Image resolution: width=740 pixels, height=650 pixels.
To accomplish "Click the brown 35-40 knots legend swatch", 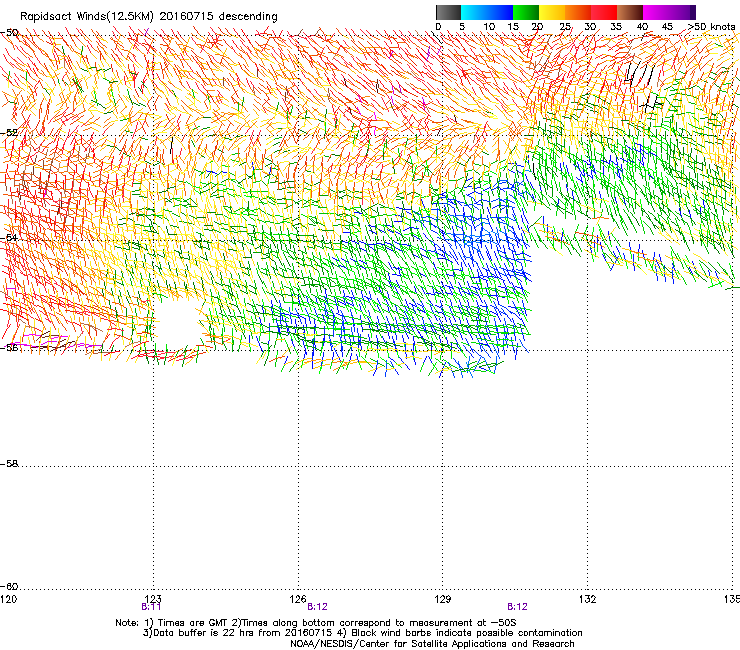I will (630, 12).
